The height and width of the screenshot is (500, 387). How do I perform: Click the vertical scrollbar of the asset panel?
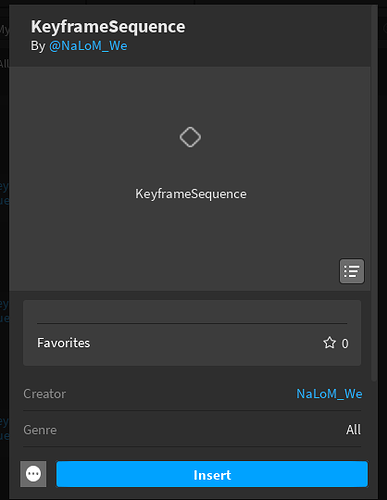point(374,193)
